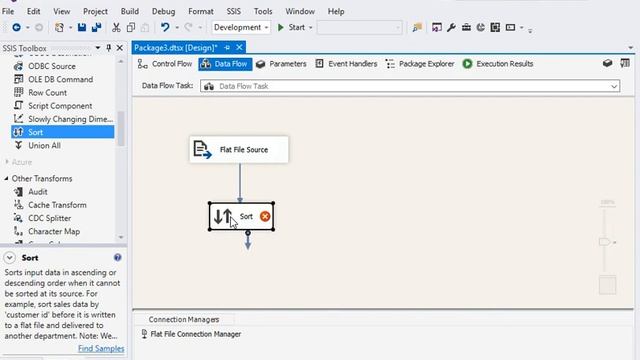This screenshot has width=640, height=360.
Task: Switch to the Control Flow tab
Action: click(165, 64)
